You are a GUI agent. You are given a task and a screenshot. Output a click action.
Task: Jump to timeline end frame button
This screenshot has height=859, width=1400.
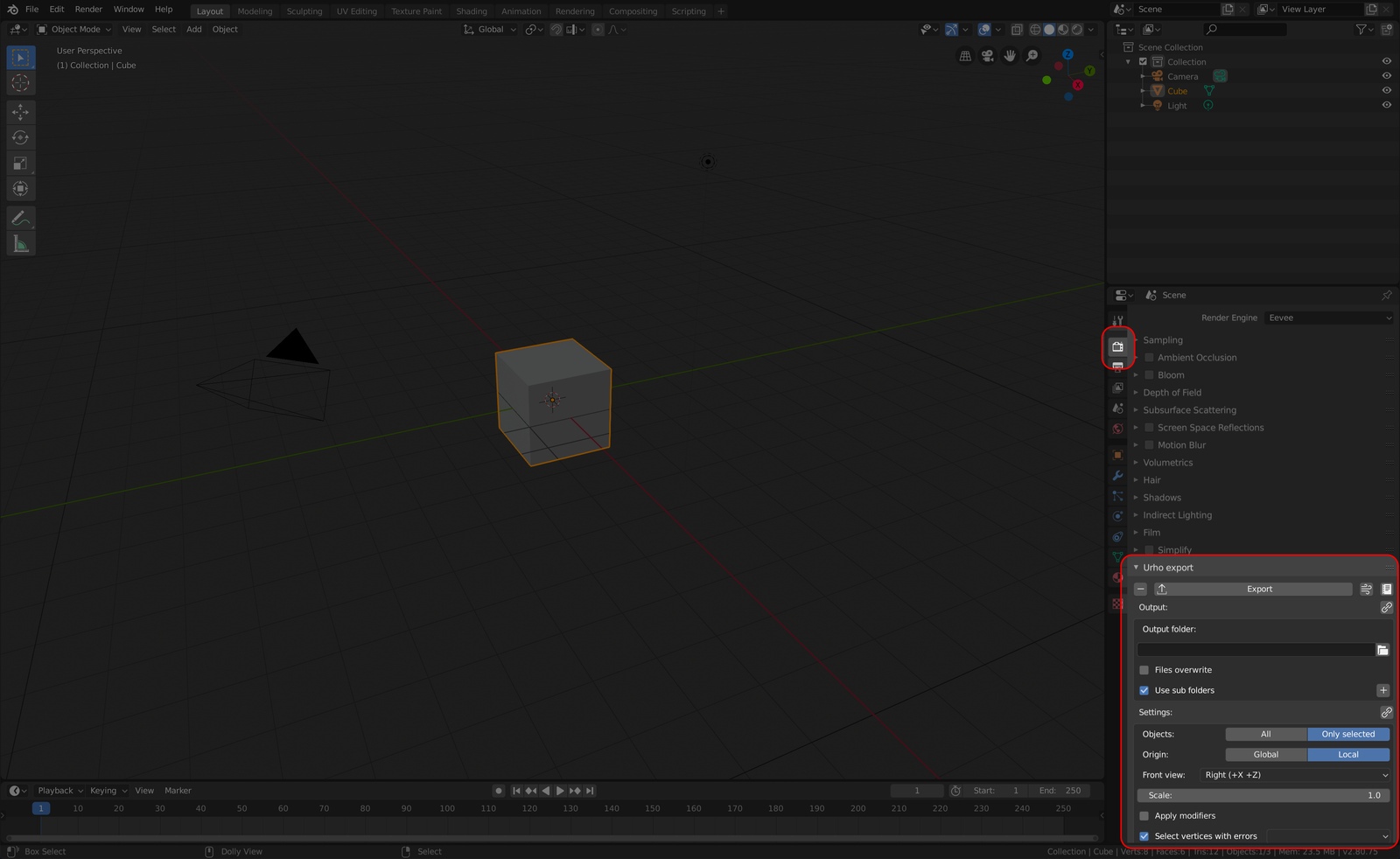point(590,791)
